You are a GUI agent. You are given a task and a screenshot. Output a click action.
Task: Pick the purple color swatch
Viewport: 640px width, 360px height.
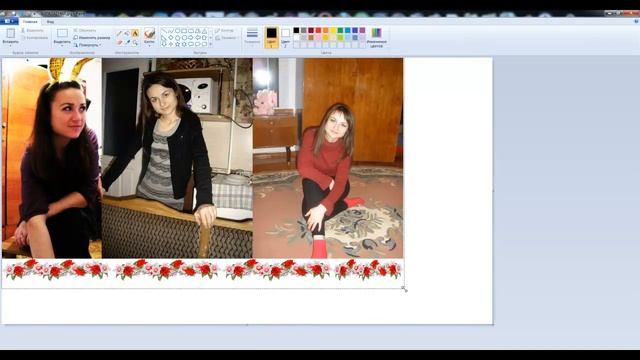point(362,31)
